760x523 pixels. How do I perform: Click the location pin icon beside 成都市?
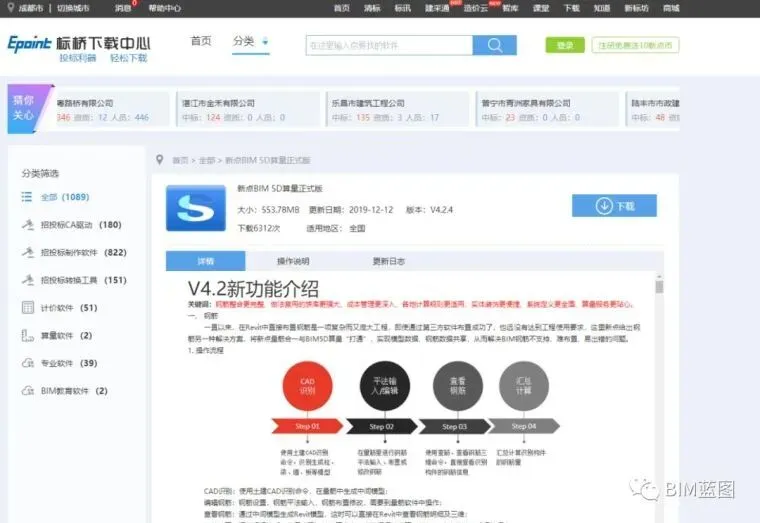click(x=11, y=8)
